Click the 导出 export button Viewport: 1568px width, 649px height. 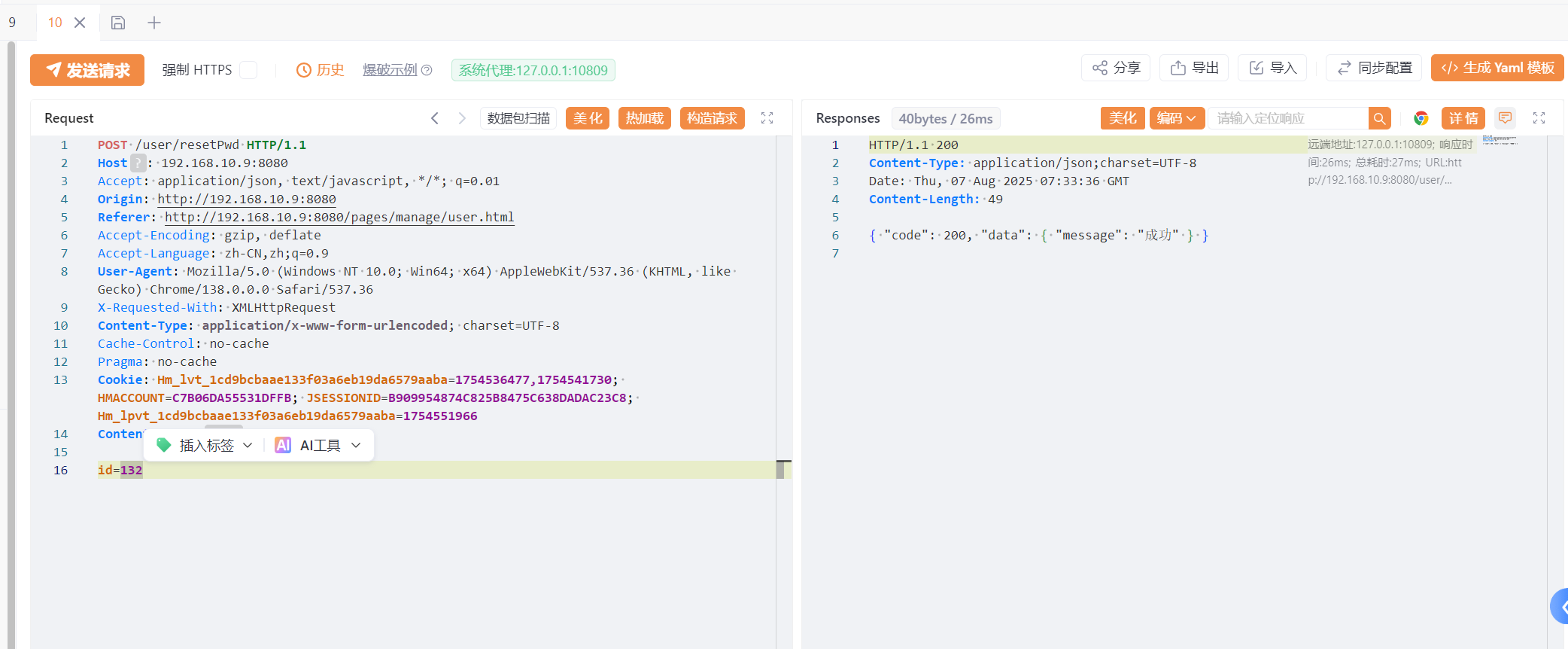[1194, 68]
